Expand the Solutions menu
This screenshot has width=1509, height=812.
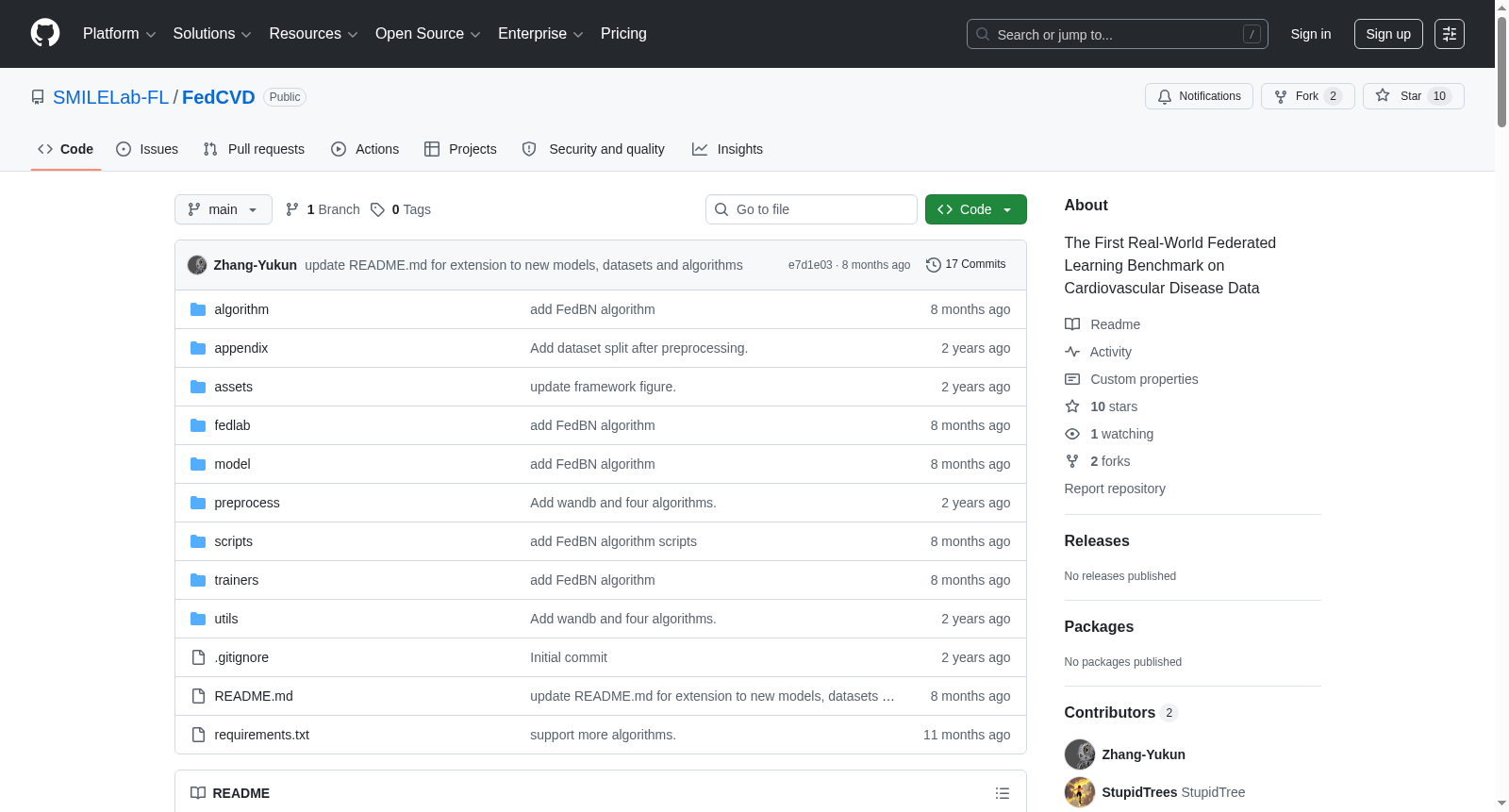tap(212, 34)
